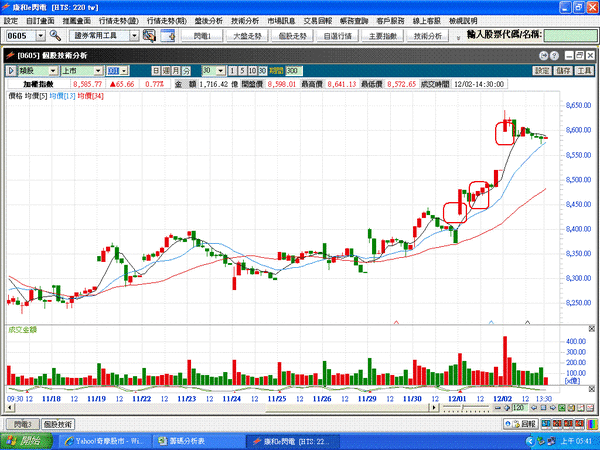Open the 市場訊息 menu
The height and width of the screenshot is (450, 600).
tap(281, 21)
